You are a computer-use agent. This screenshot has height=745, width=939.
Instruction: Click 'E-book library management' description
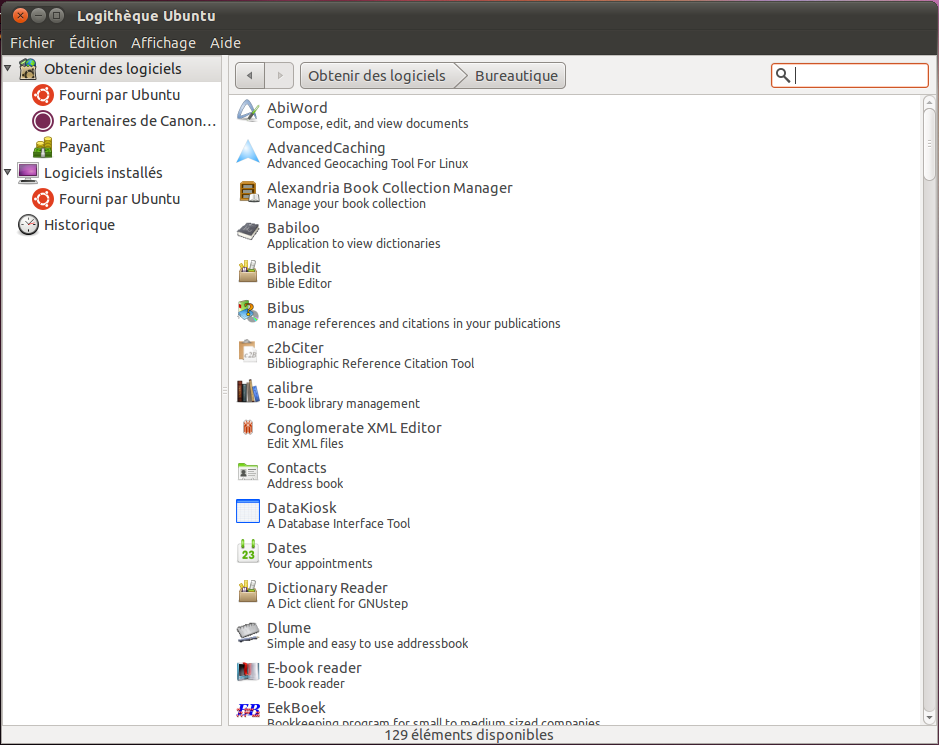[343, 404]
